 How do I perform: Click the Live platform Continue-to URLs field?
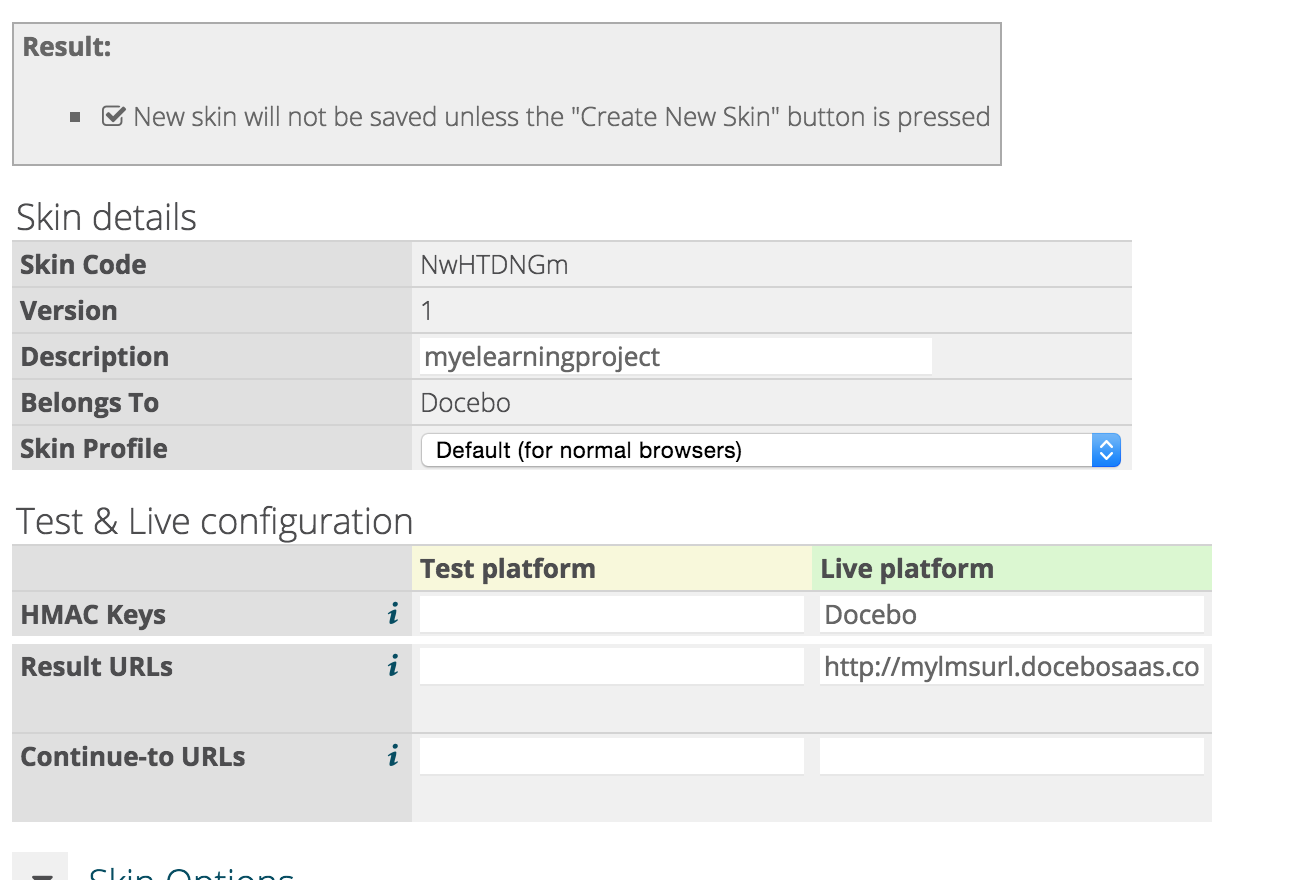coord(1011,756)
